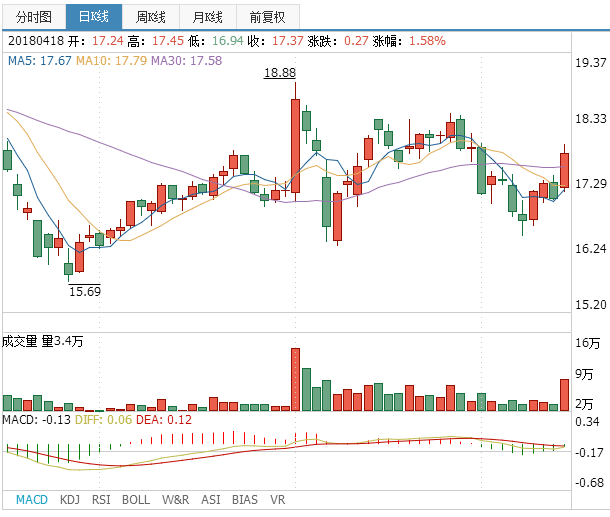
Task: Click the MA5: 17.67 legend
Action: click(40, 61)
